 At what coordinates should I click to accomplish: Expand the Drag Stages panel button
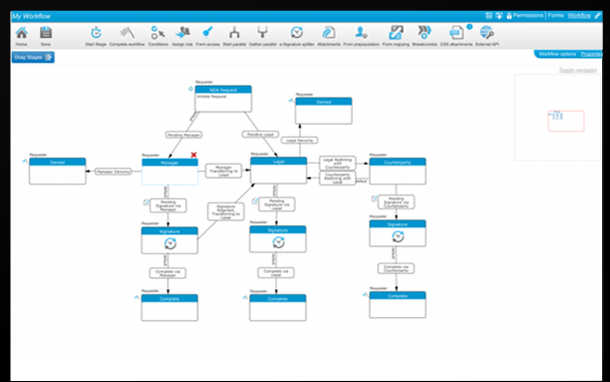33,57
